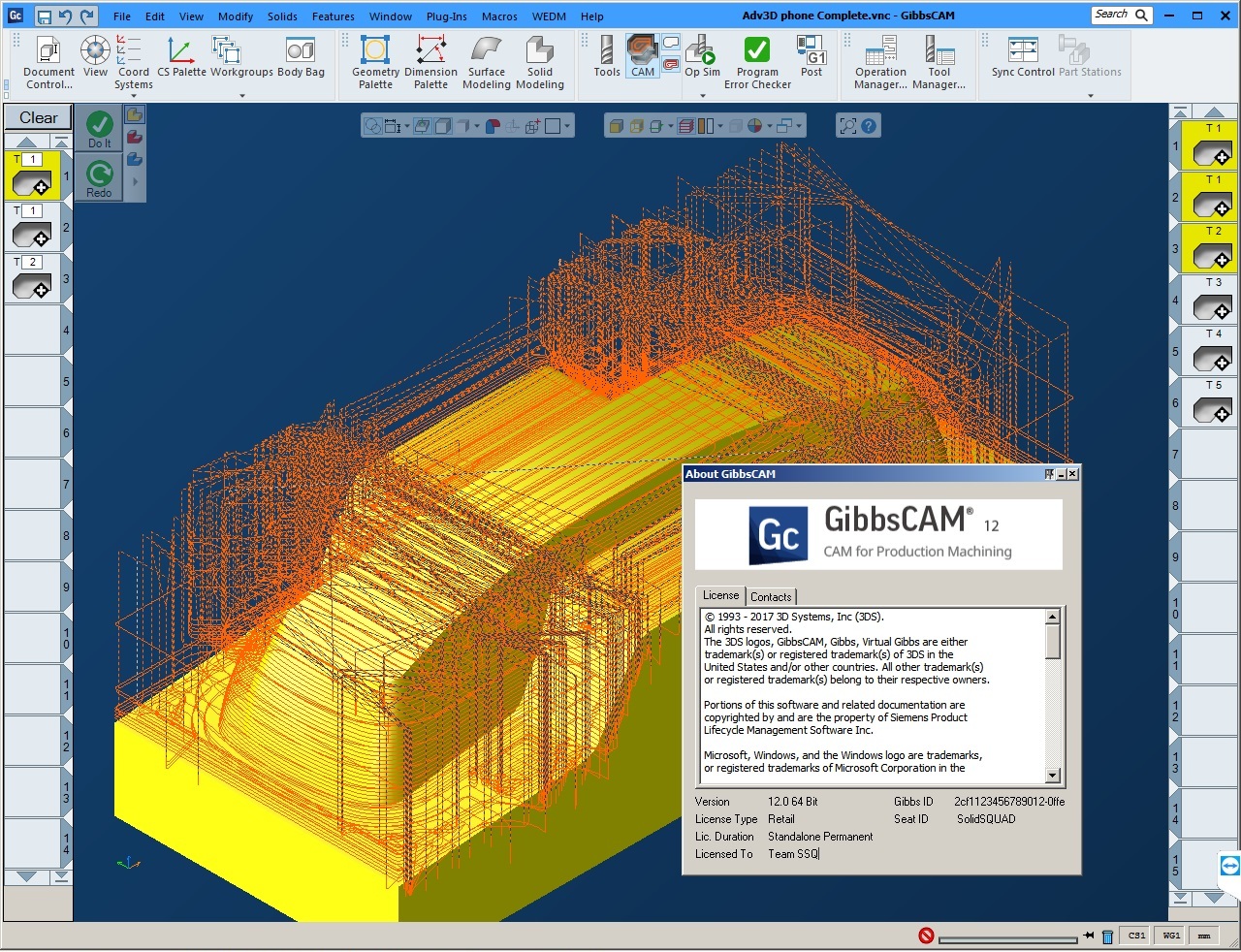Click the pin icon in status bar
1241x952 pixels.
coord(1089,936)
